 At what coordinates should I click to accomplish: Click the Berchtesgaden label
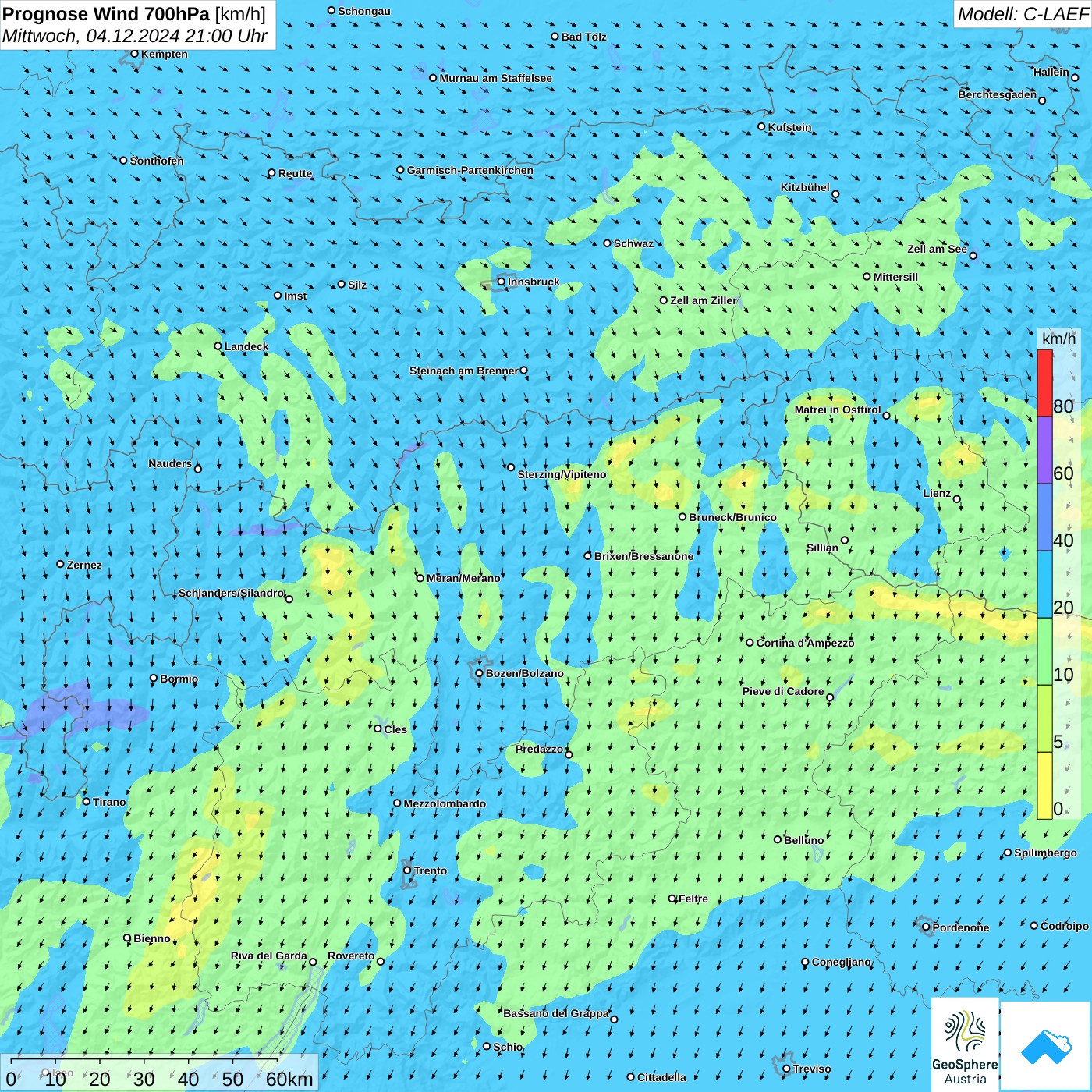[998, 94]
